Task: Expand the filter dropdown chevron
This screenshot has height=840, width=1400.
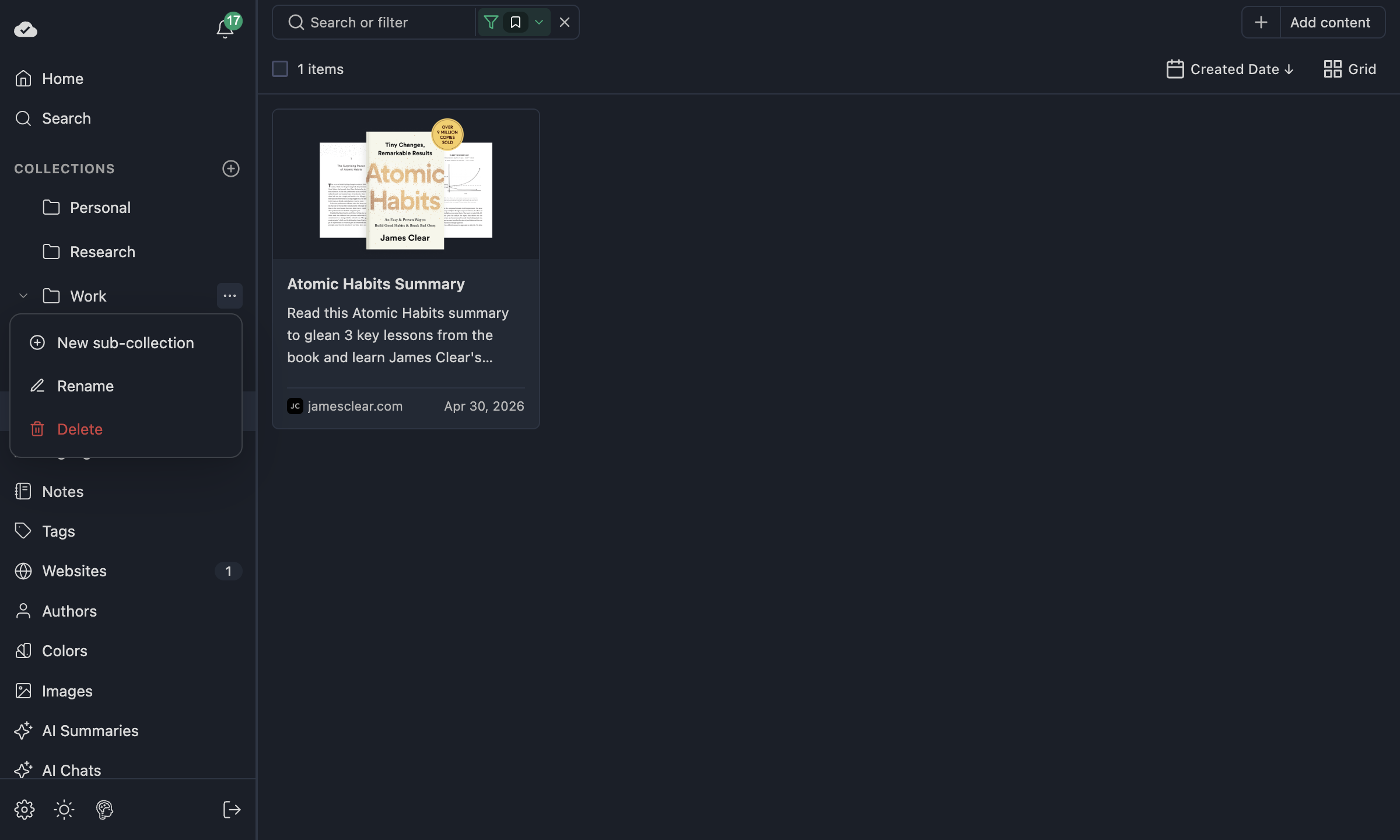Action: [539, 22]
